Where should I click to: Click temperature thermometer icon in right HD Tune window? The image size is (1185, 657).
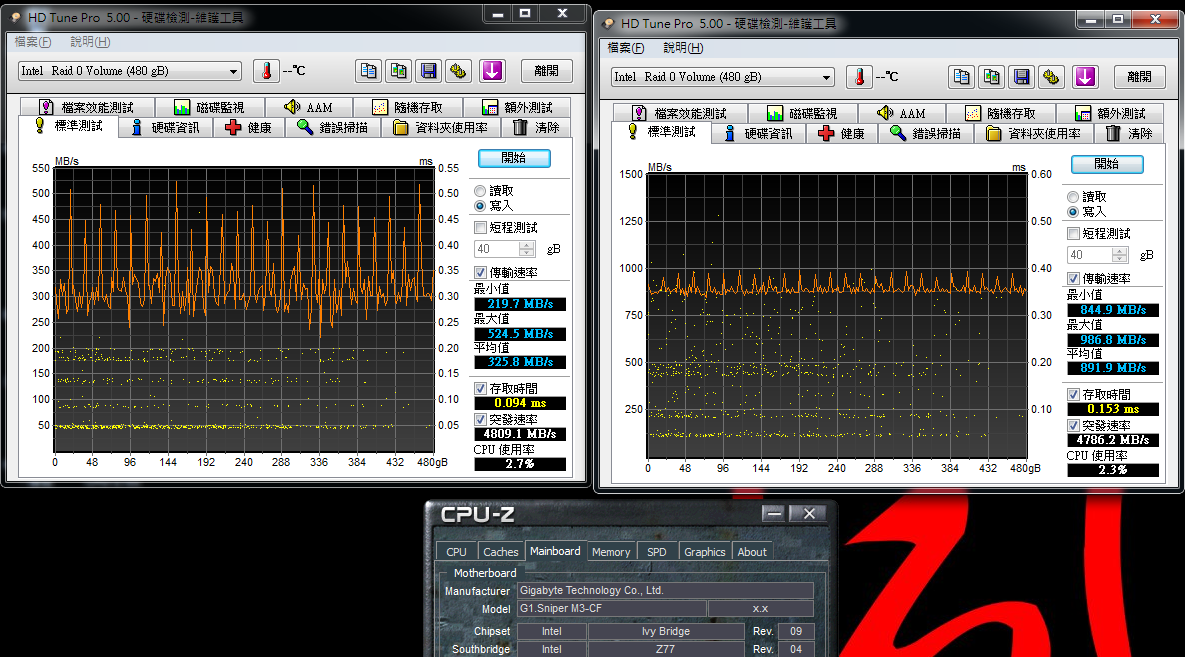pos(859,77)
